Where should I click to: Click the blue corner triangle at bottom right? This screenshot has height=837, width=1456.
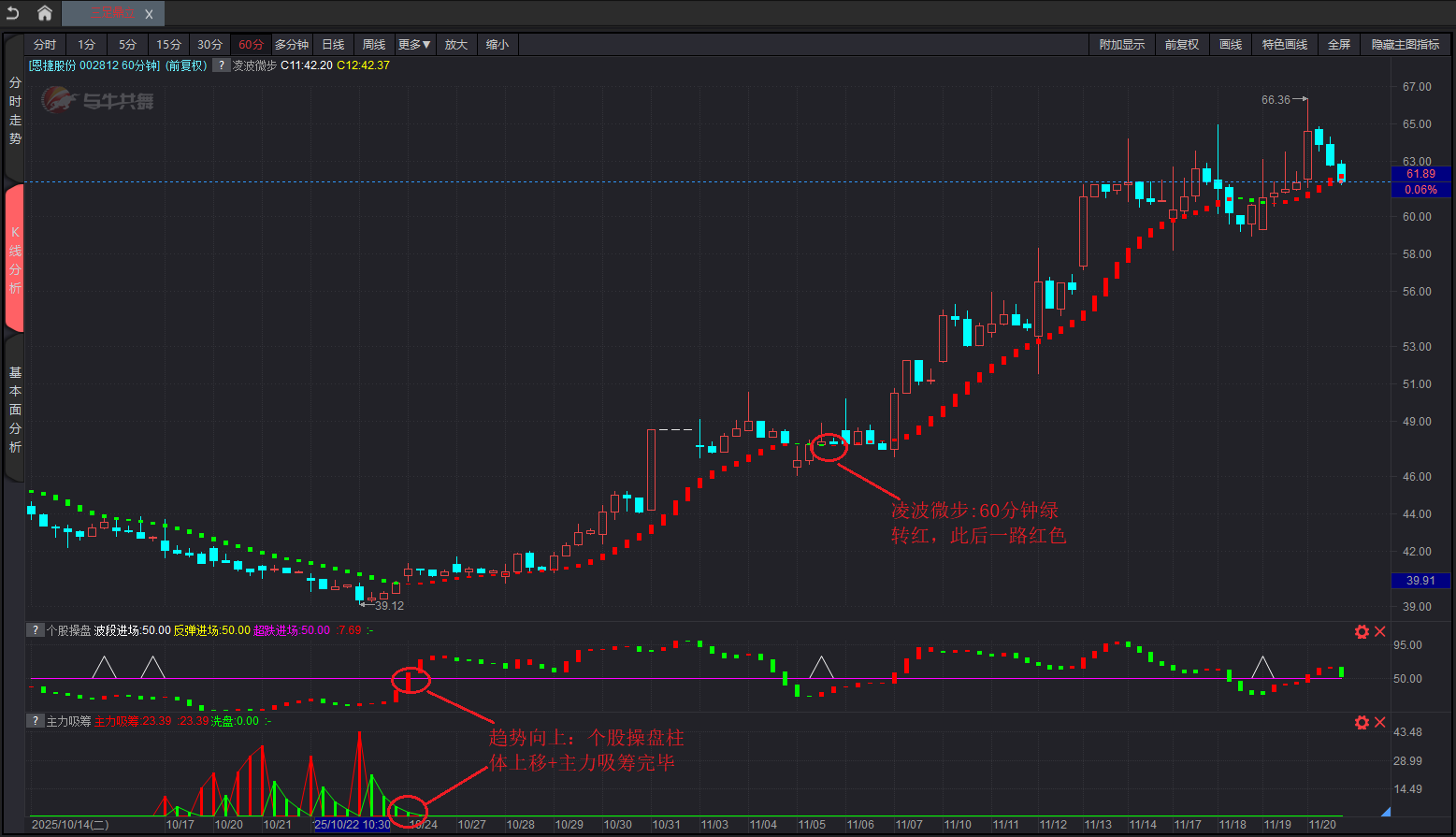click(1385, 811)
